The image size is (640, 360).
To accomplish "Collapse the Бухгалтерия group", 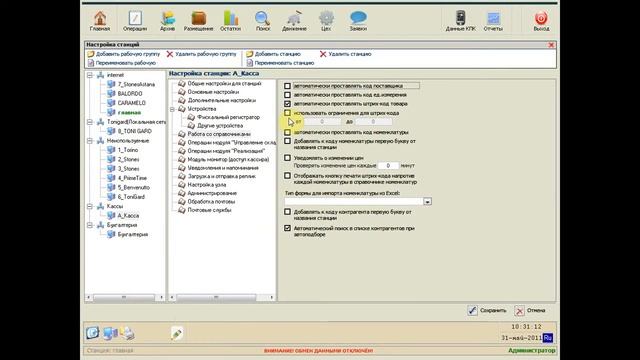I will pyautogui.click(x=90, y=225).
